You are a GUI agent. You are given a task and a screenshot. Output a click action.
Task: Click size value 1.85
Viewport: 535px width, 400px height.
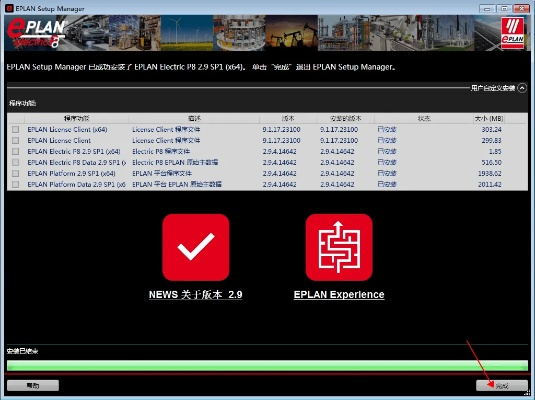coord(495,152)
